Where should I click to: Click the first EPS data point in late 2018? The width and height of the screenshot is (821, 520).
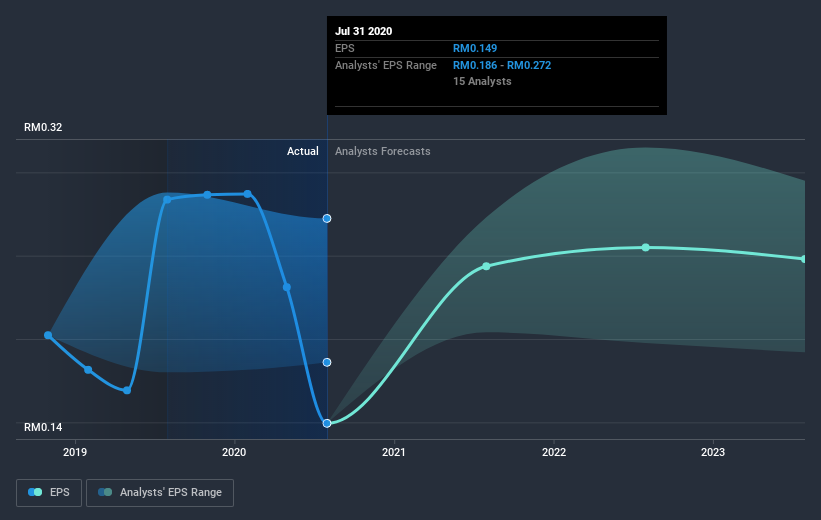pyautogui.click(x=48, y=335)
